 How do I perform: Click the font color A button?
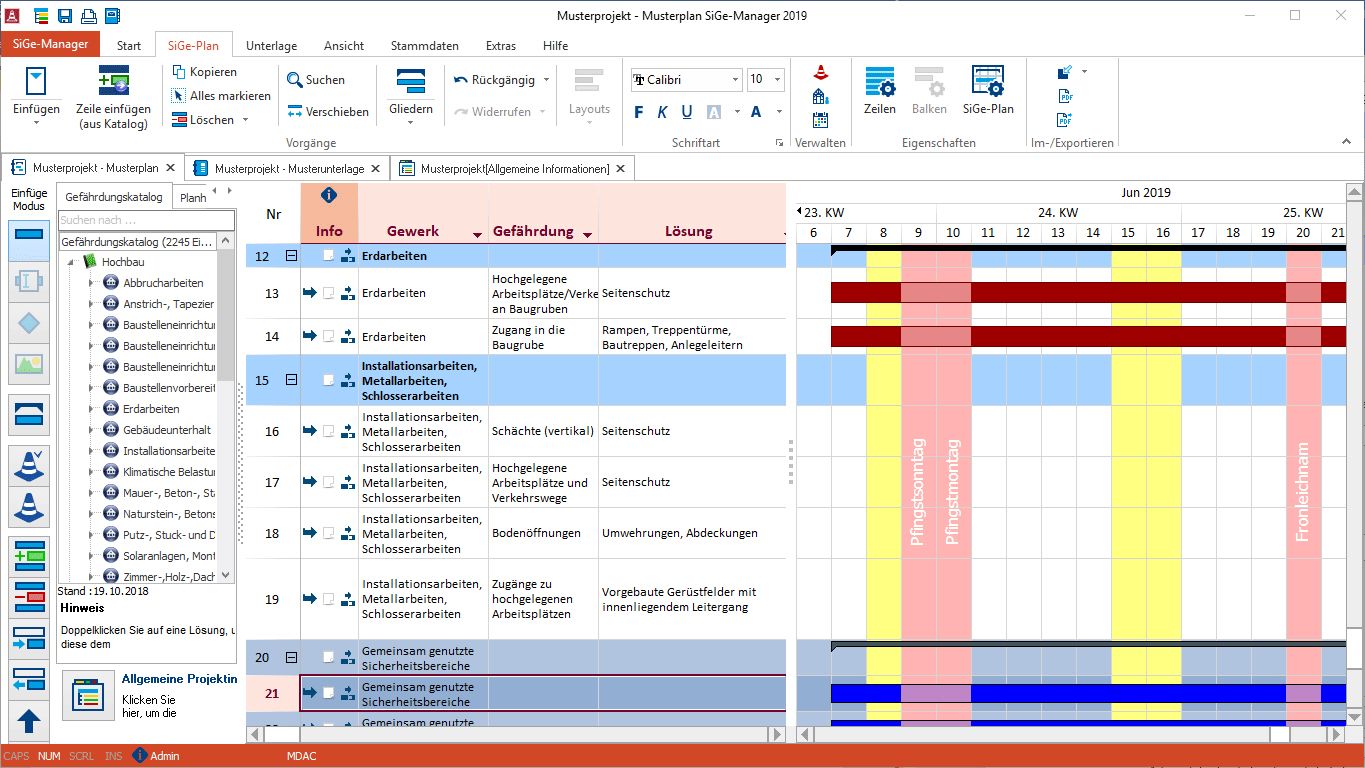[755, 112]
